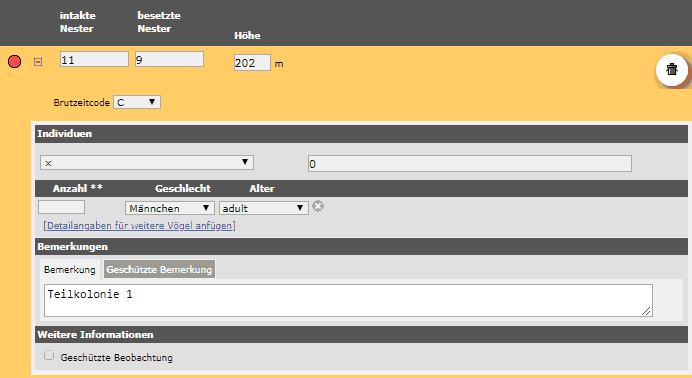Click the Bemerkungen section header

click(x=361, y=247)
